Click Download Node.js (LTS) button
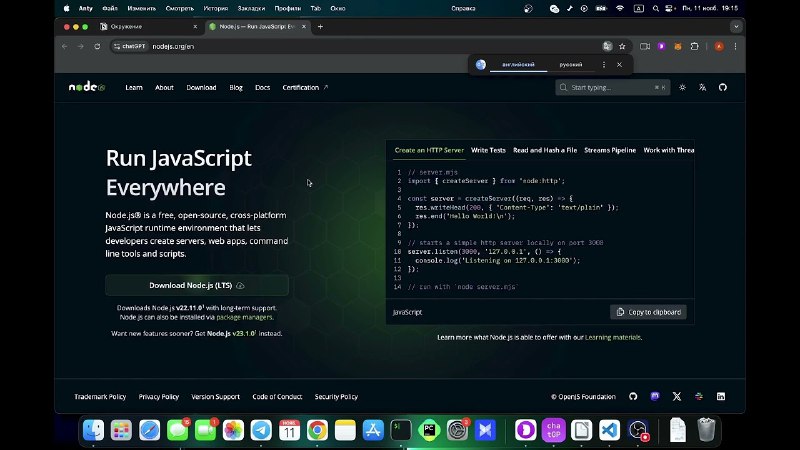The image size is (800, 450). (197, 285)
